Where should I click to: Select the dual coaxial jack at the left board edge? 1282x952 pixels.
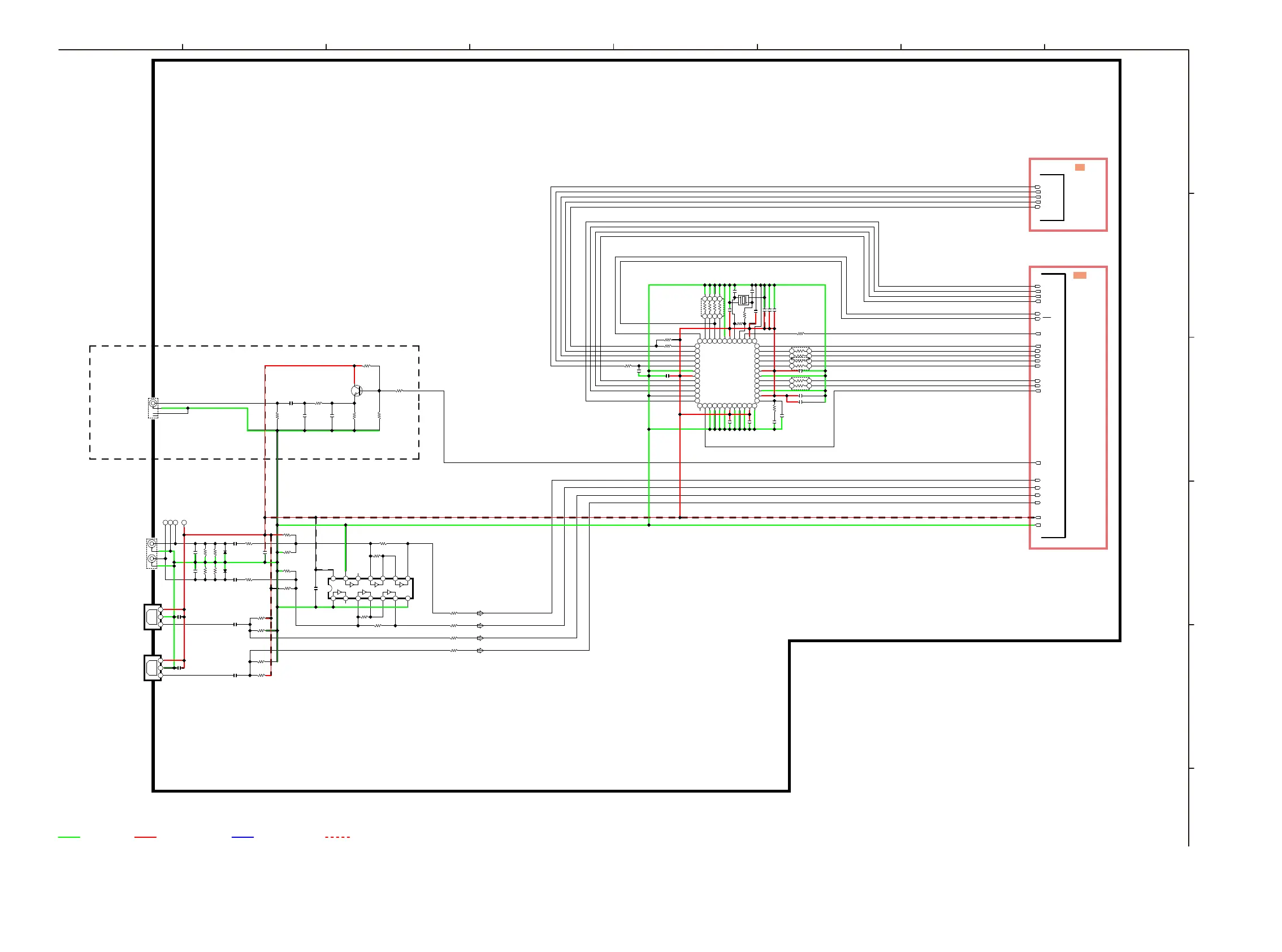[151, 553]
